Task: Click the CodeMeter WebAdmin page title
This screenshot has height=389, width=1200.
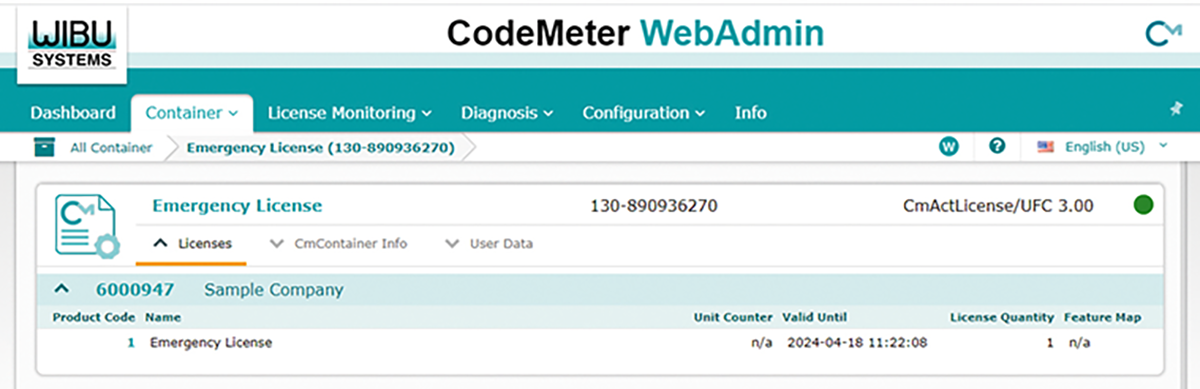Action: click(x=635, y=34)
